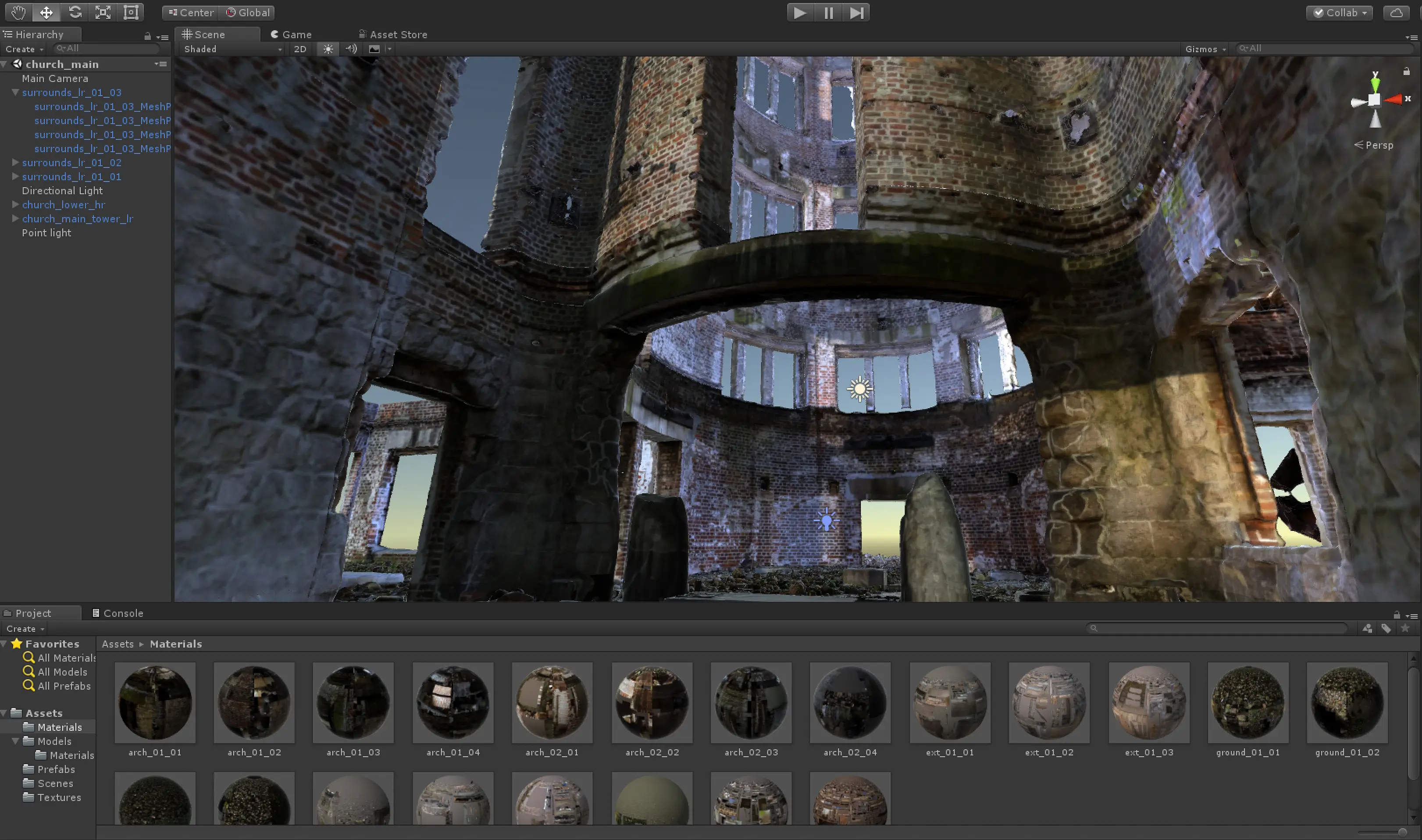The height and width of the screenshot is (840, 1422).
Task: Select the arch_02_01 material thumbnail
Action: tap(552, 702)
